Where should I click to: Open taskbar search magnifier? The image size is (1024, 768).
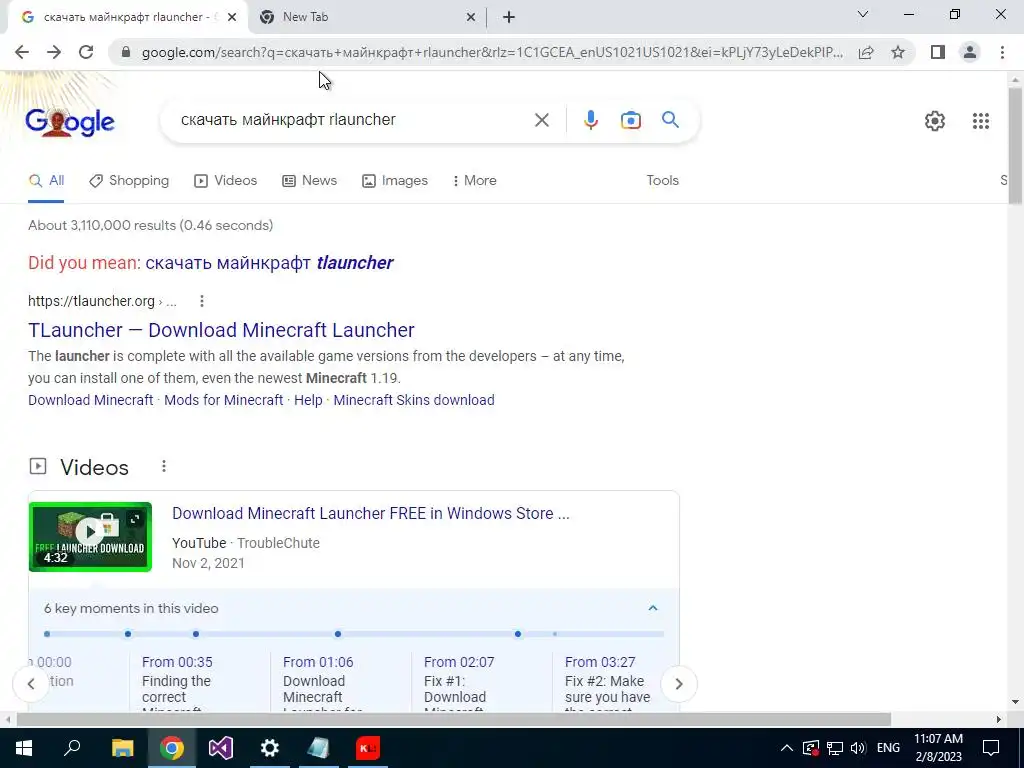point(72,748)
